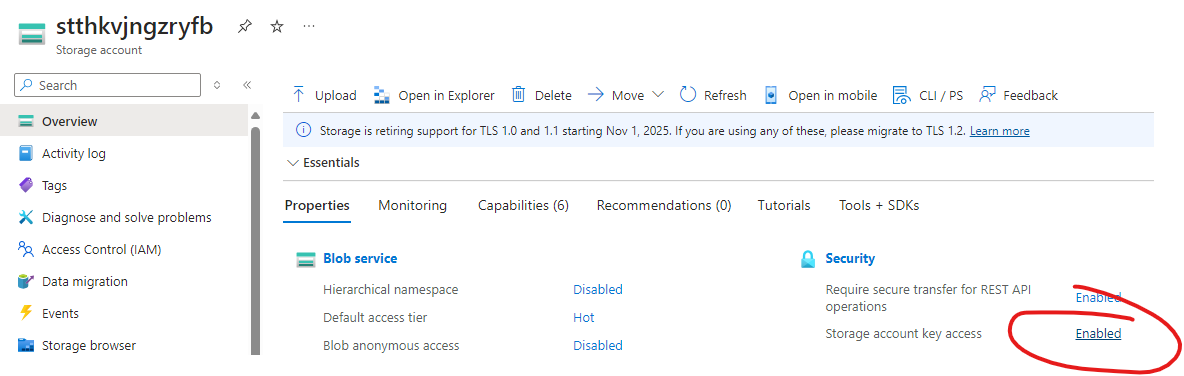The width and height of the screenshot is (1184, 376).
Task: Expand the Move dropdown chevron
Action: coord(657,95)
